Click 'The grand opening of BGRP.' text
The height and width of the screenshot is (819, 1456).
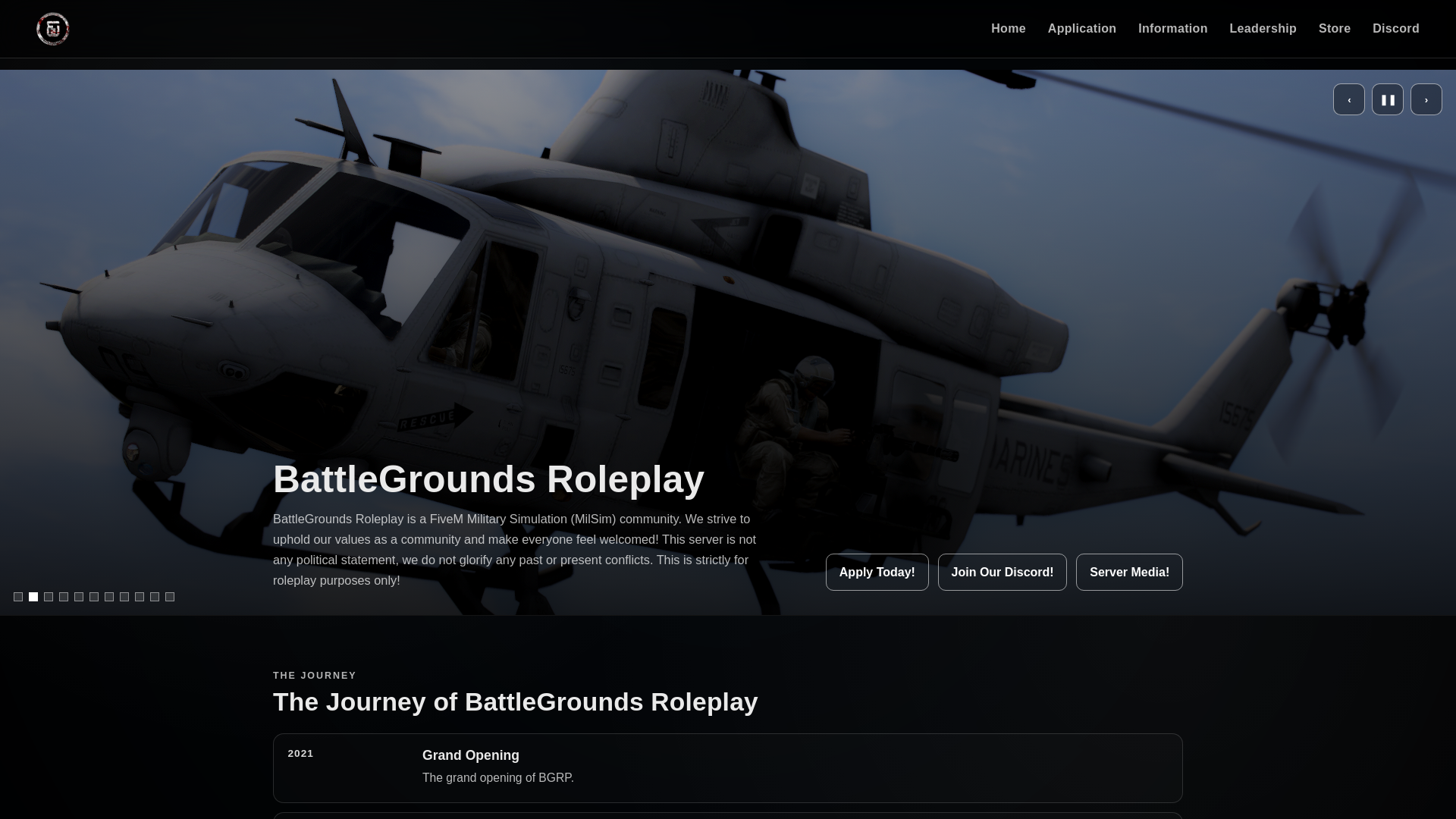pyautogui.click(x=498, y=777)
